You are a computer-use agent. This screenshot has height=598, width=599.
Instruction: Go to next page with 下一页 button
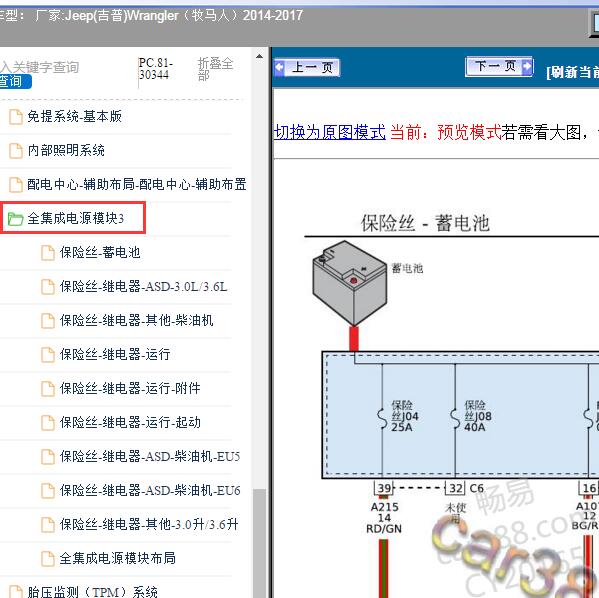pyautogui.click(x=499, y=66)
